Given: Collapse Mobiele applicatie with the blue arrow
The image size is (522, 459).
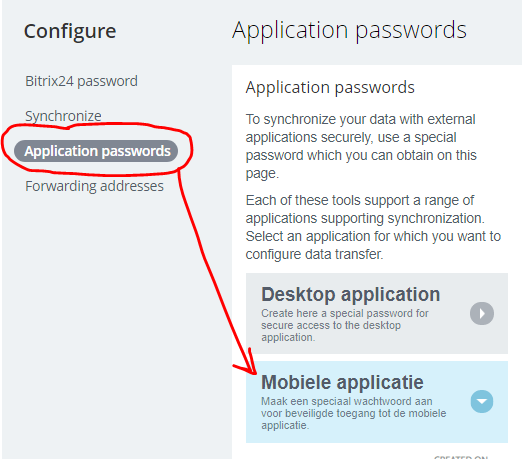Looking at the screenshot, I should click(482, 401).
